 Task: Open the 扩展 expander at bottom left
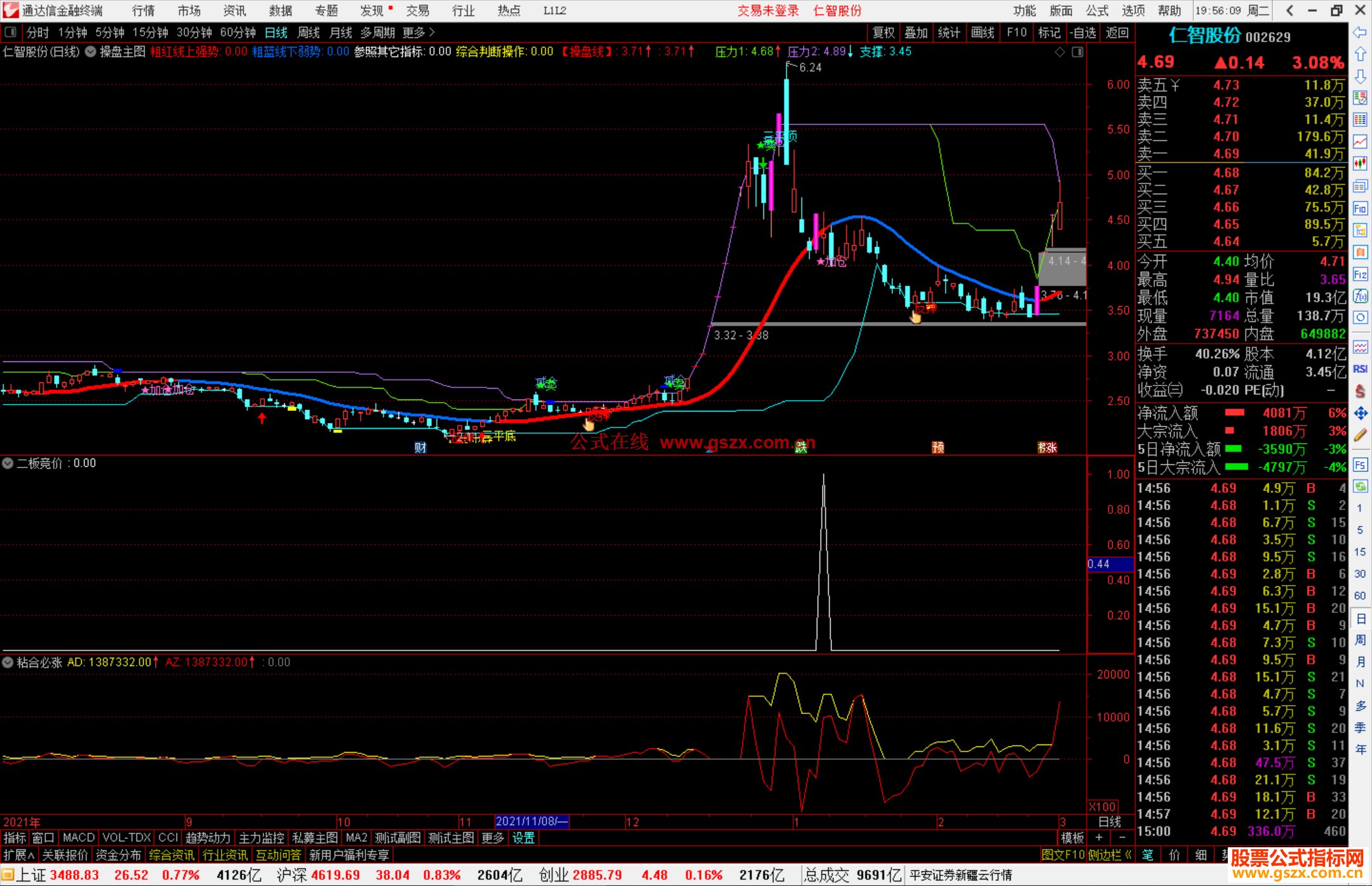coord(19,855)
